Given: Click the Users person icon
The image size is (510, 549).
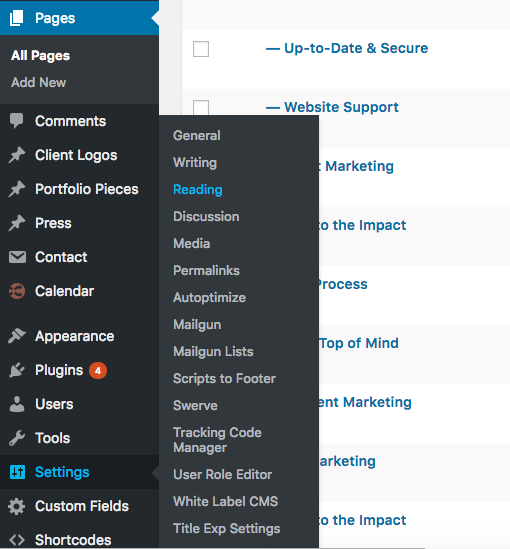Looking at the screenshot, I should pyautogui.click(x=17, y=404).
